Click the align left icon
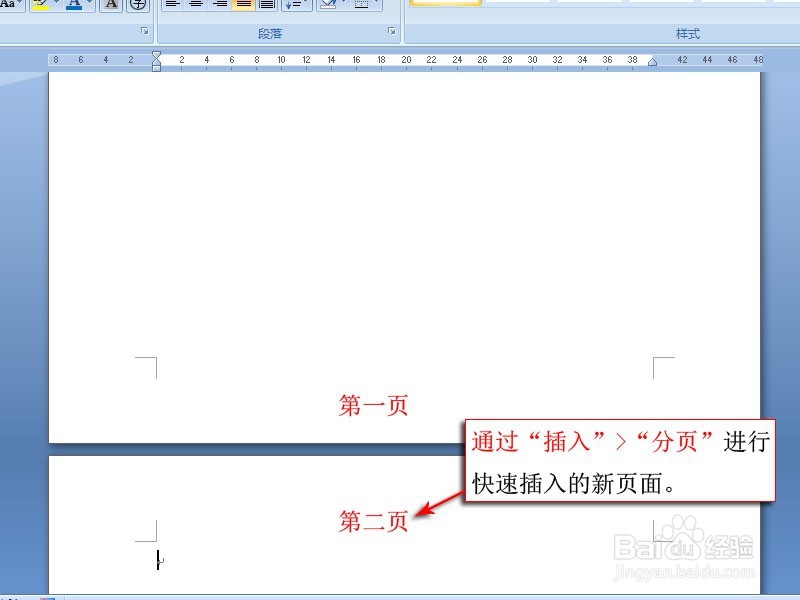 point(172,4)
